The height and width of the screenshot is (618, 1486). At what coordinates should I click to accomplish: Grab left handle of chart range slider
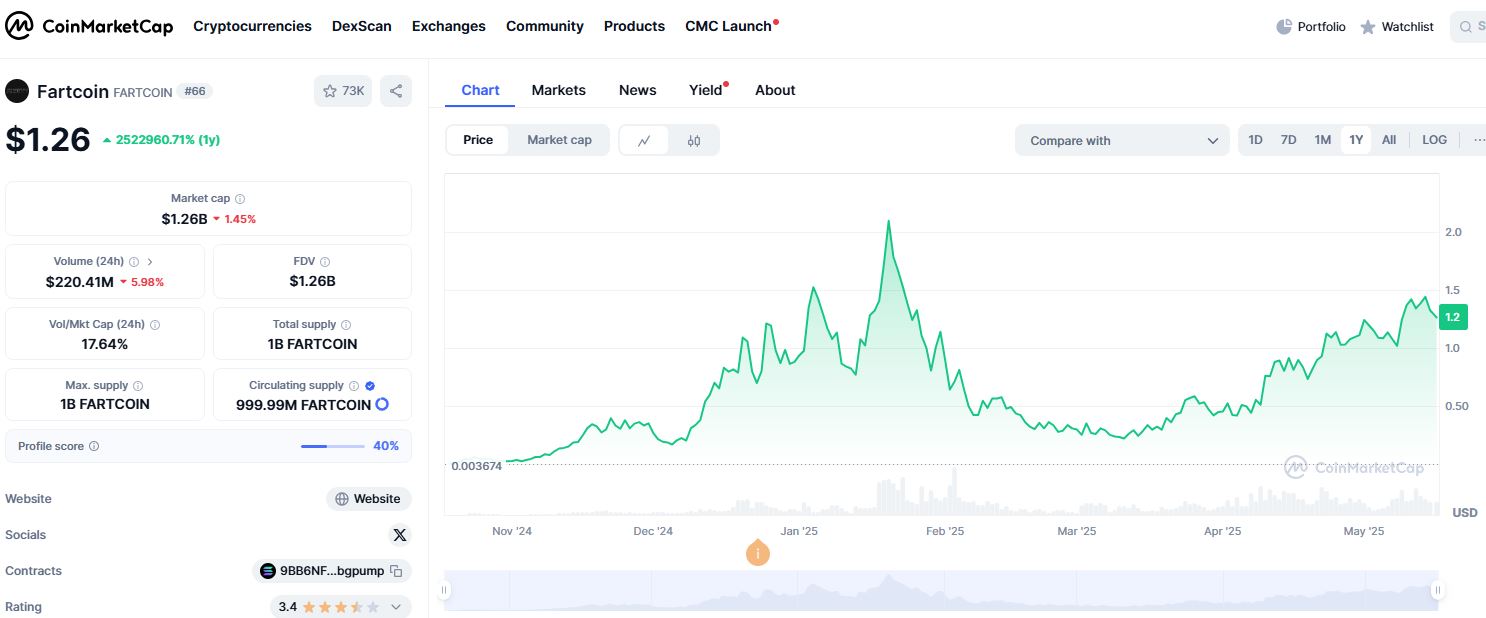[x=445, y=590]
